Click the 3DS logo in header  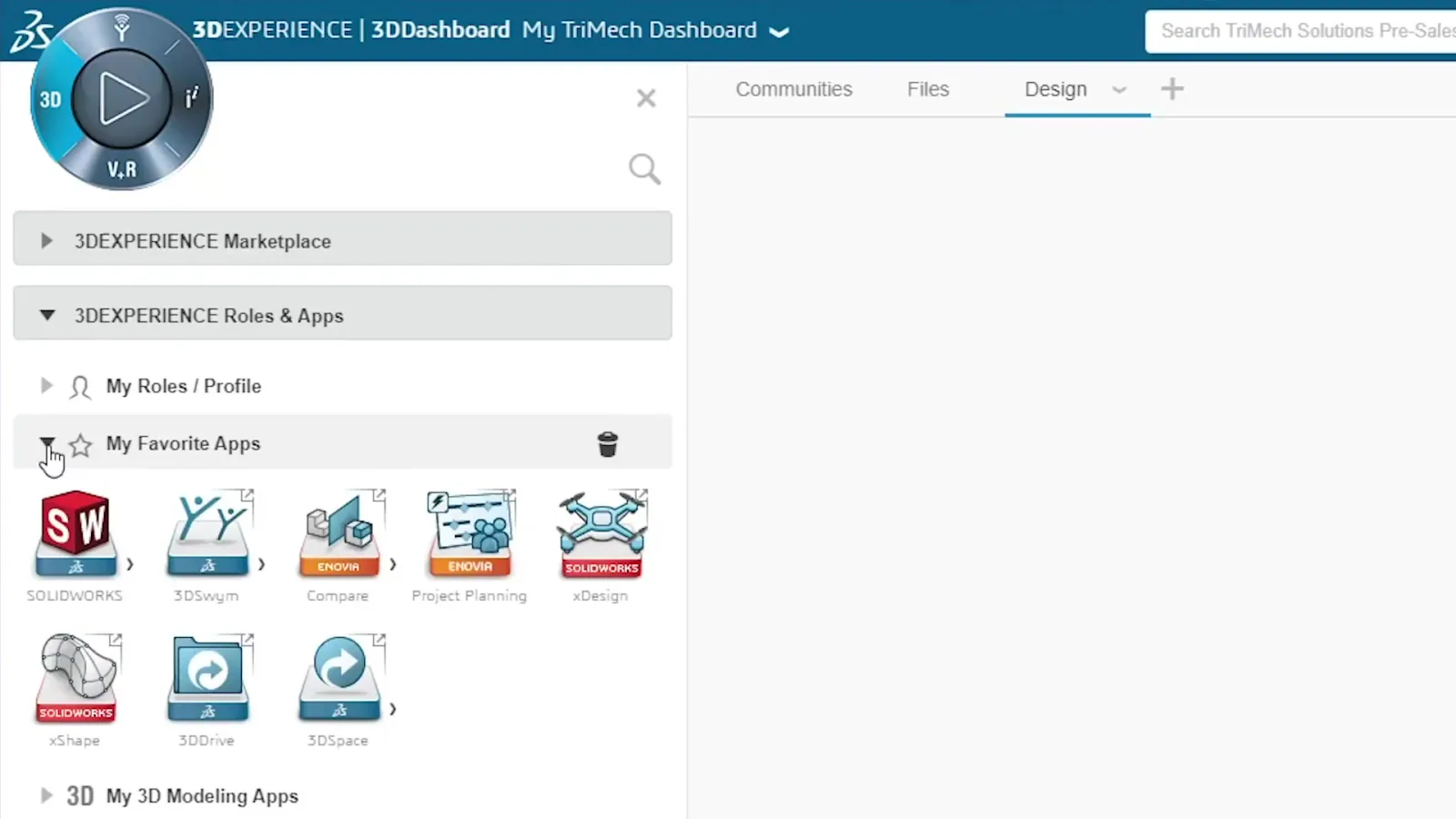[29, 32]
